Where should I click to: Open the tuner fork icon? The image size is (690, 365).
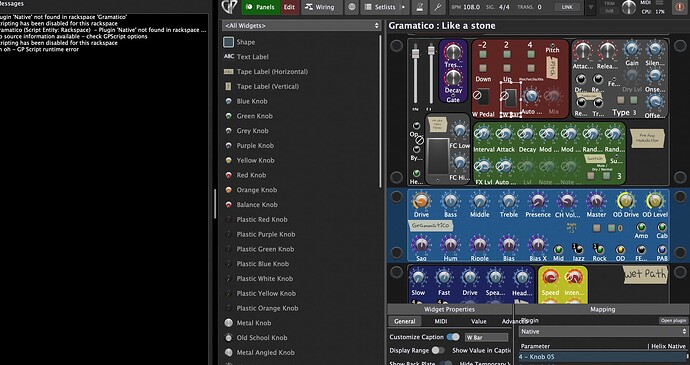click(437, 7)
